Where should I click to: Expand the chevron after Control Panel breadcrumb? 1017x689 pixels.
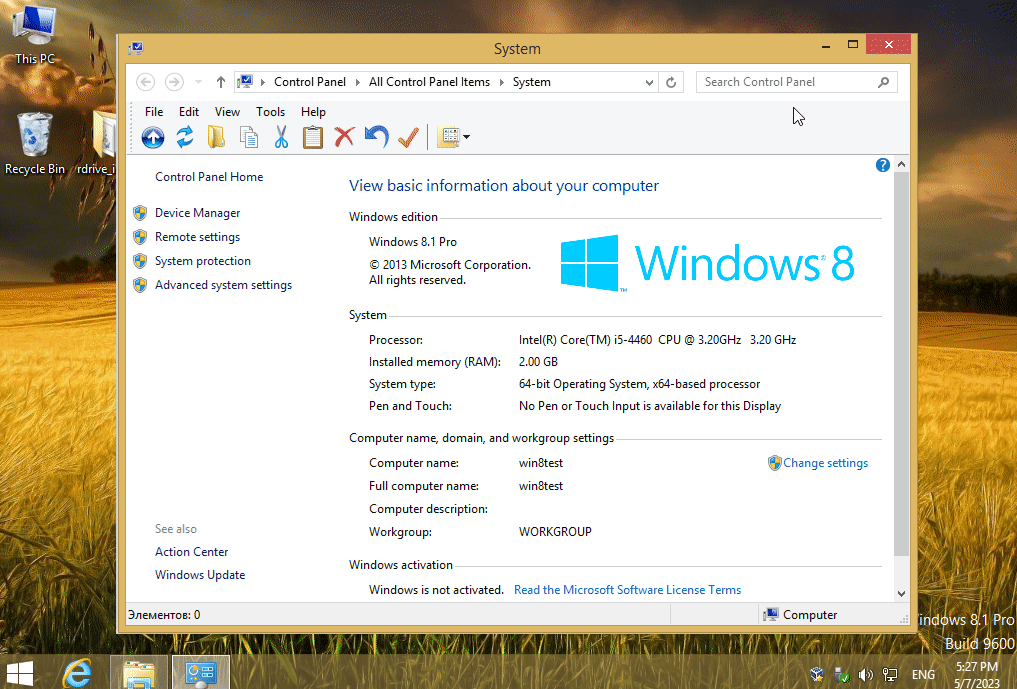(x=359, y=82)
